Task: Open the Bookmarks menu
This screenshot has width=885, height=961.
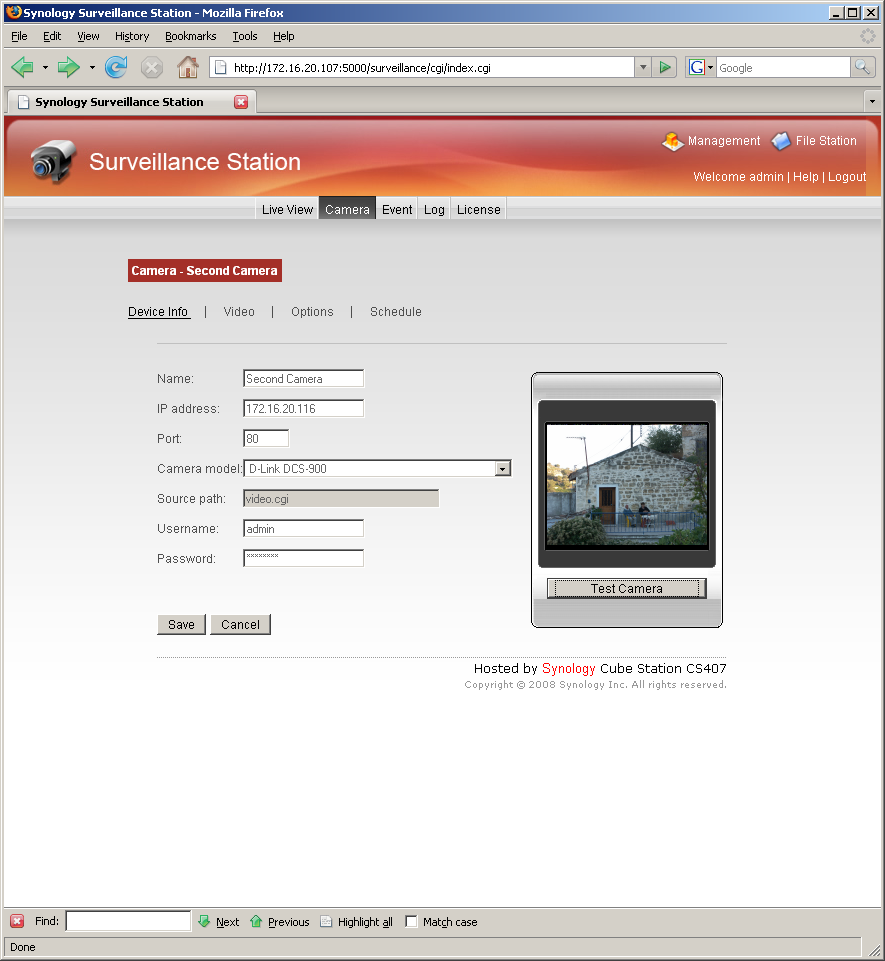Action: click(191, 36)
